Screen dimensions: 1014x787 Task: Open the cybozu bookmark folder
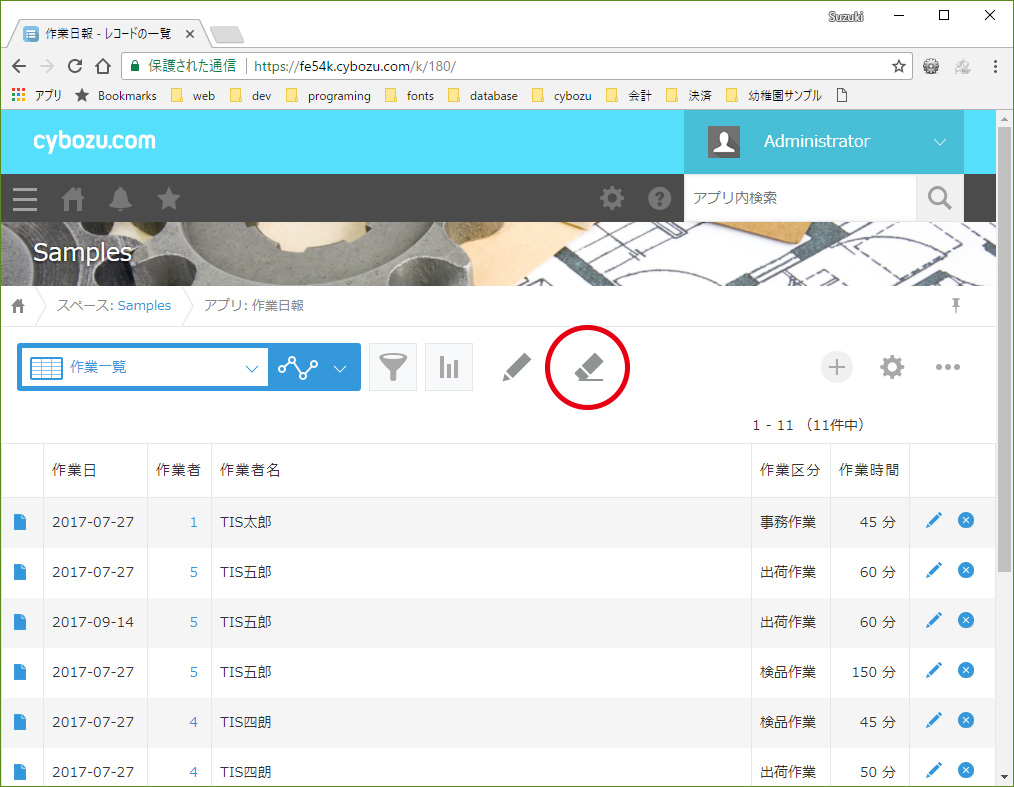tap(562, 96)
